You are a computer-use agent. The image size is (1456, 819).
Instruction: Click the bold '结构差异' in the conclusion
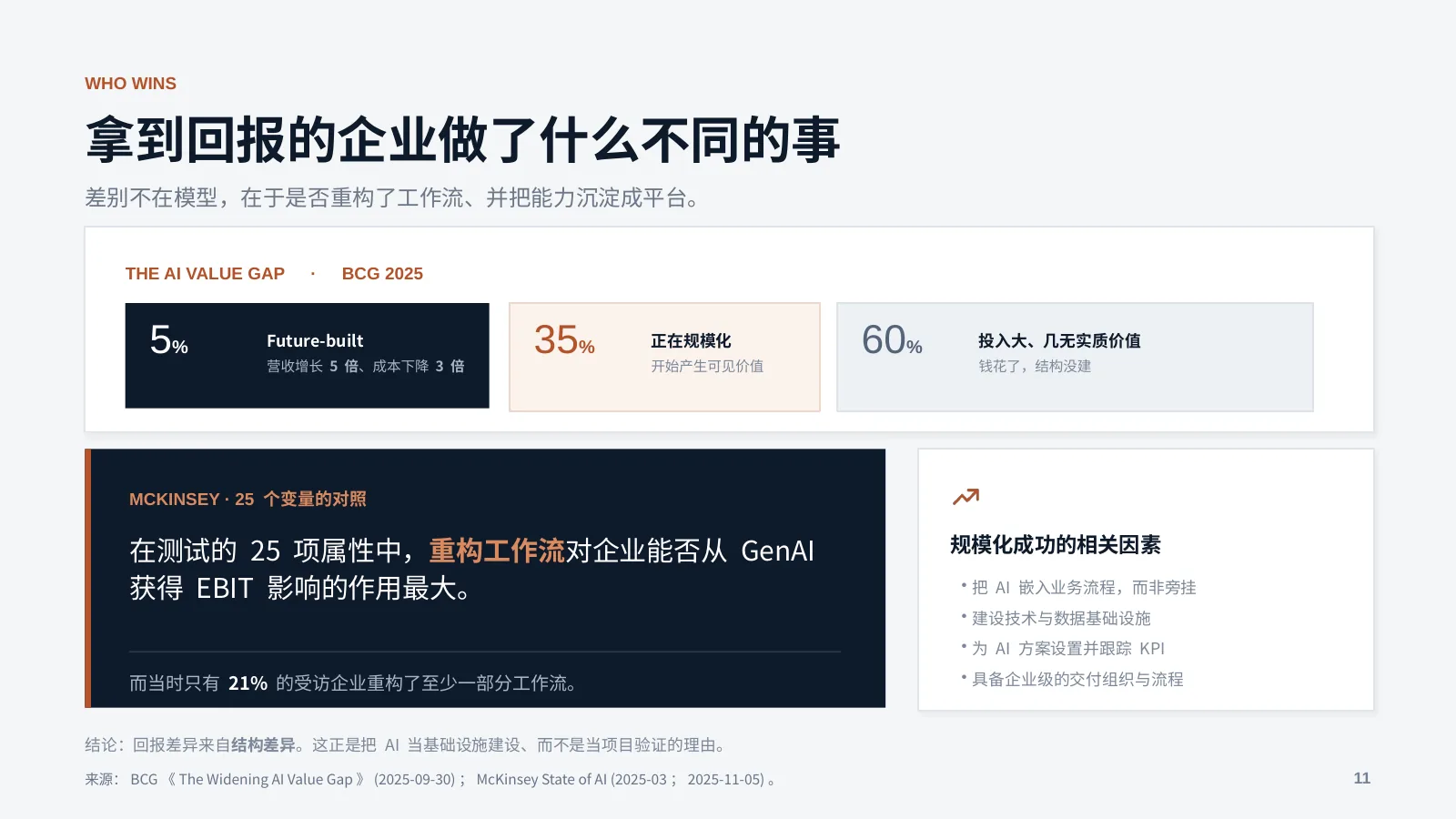[x=263, y=745]
